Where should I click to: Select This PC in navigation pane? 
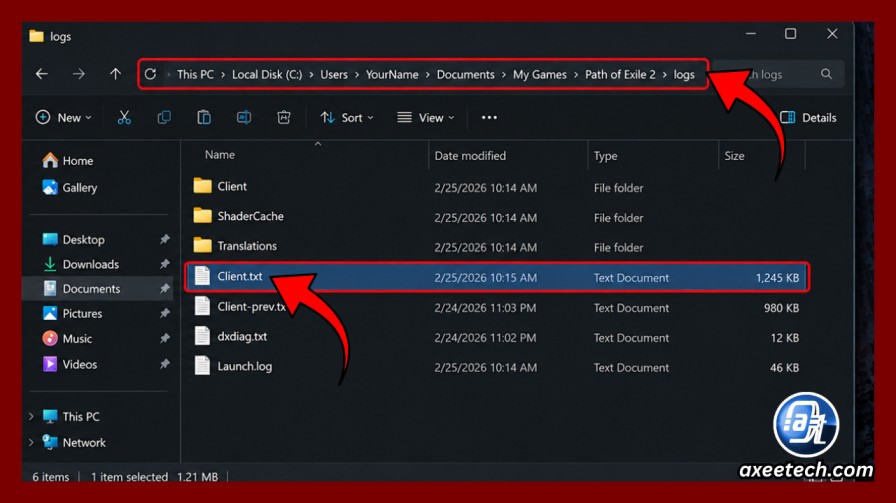click(x=71, y=417)
